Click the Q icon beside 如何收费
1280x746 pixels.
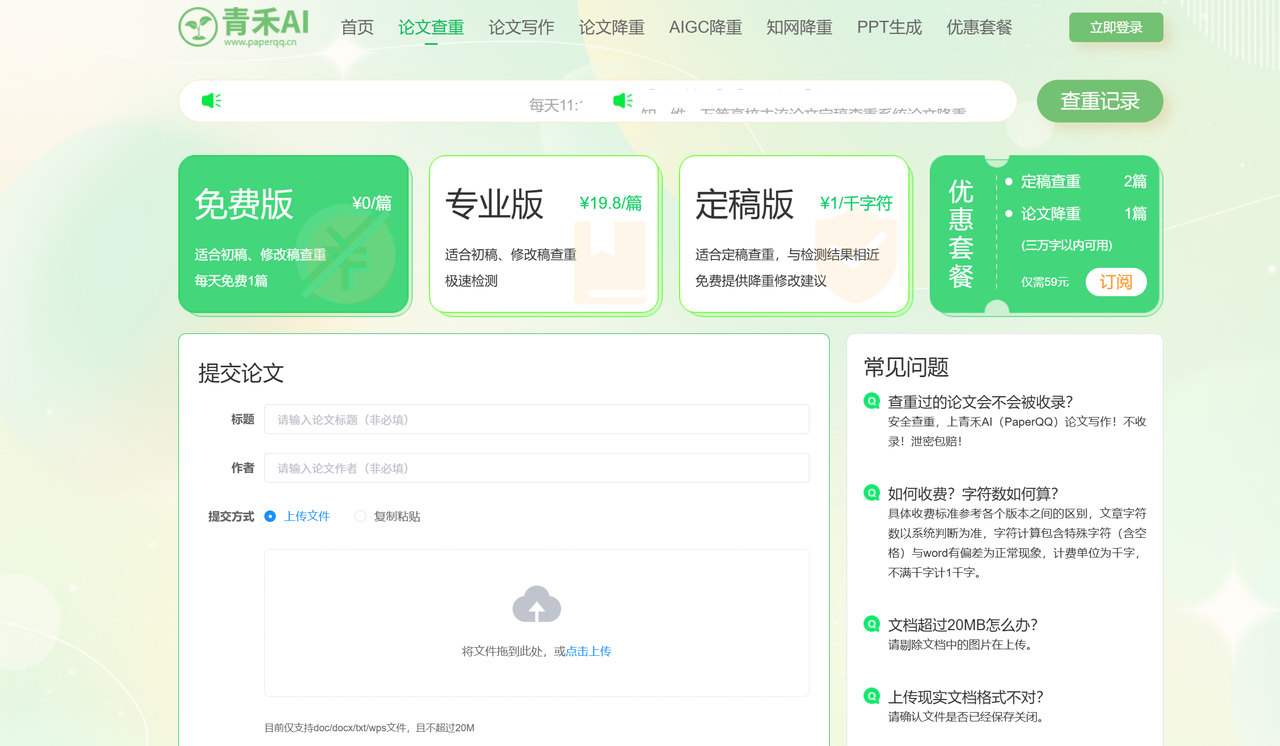pyautogui.click(x=872, y=493)
